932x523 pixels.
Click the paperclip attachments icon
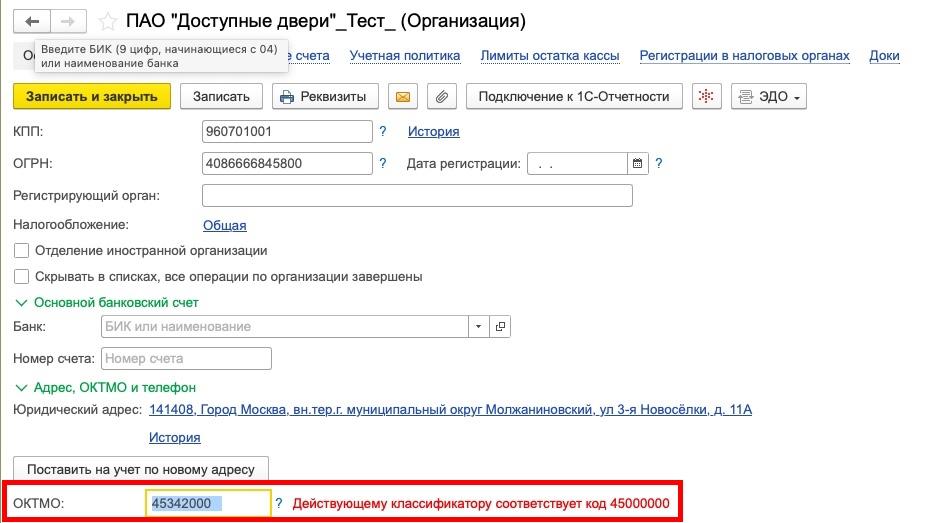(x=441, y=97)
